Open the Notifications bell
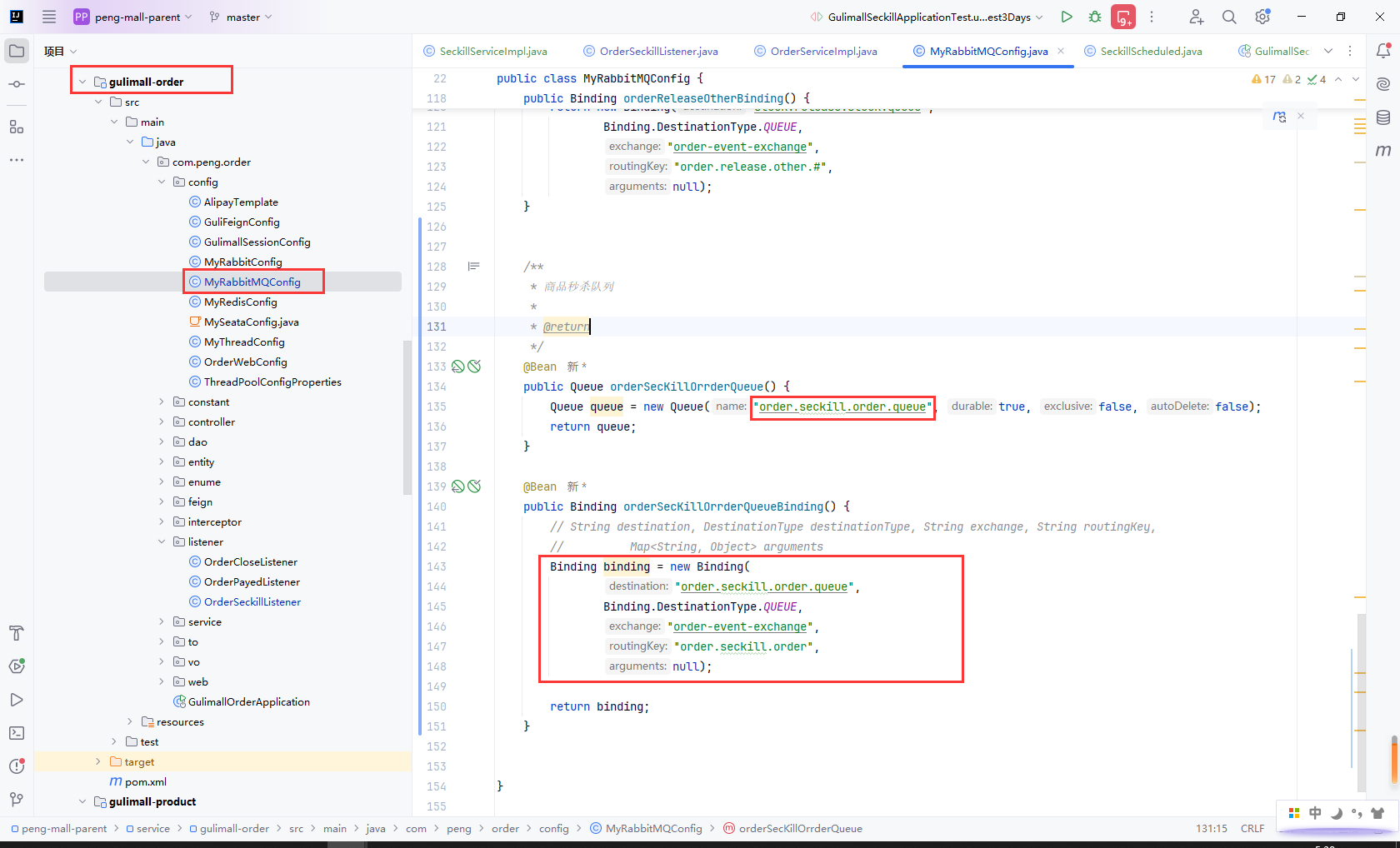The width and height of the screenshot is (1400, 848). (x=1383, y=51)
